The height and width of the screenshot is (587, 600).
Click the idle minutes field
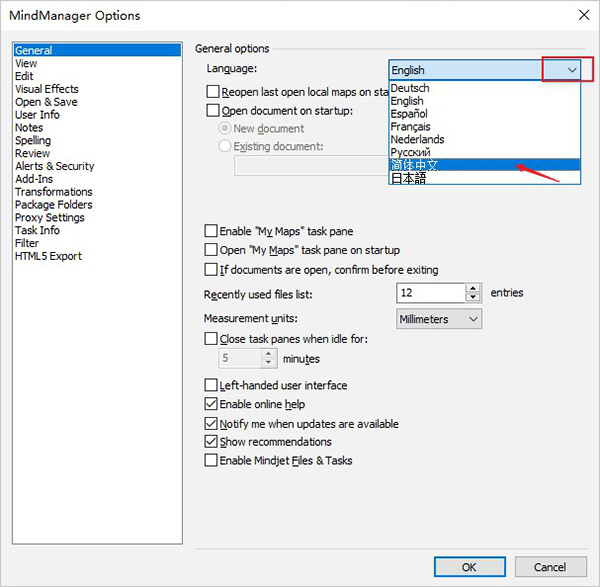pyautogui.click(x=240, y=359)
